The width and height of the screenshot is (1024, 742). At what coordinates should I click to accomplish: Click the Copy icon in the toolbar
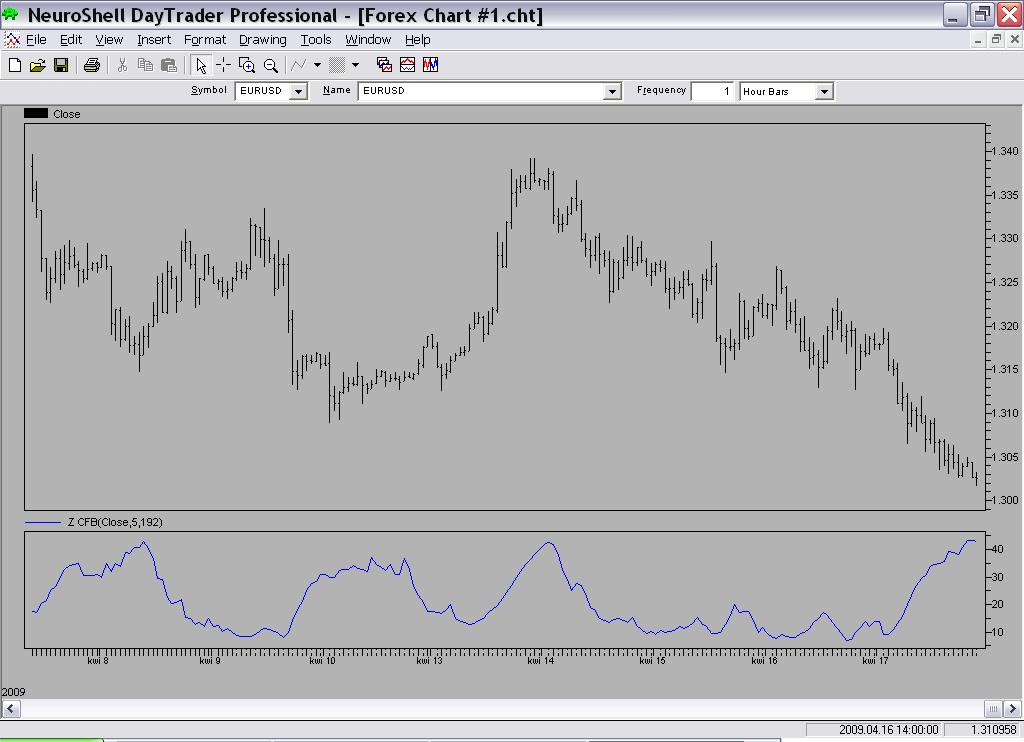[x=145, y=65]
